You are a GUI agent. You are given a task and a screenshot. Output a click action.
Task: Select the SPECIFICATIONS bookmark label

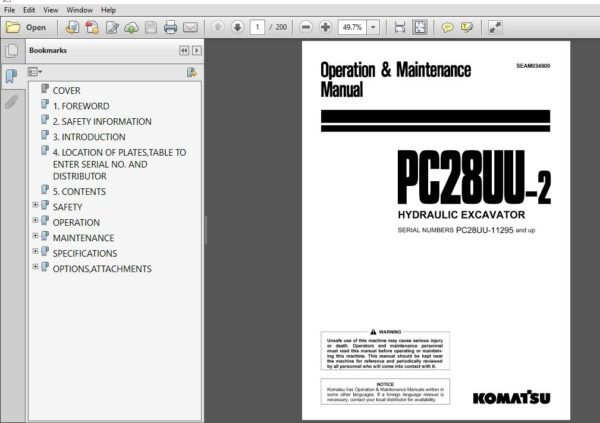tap(85, 253)
